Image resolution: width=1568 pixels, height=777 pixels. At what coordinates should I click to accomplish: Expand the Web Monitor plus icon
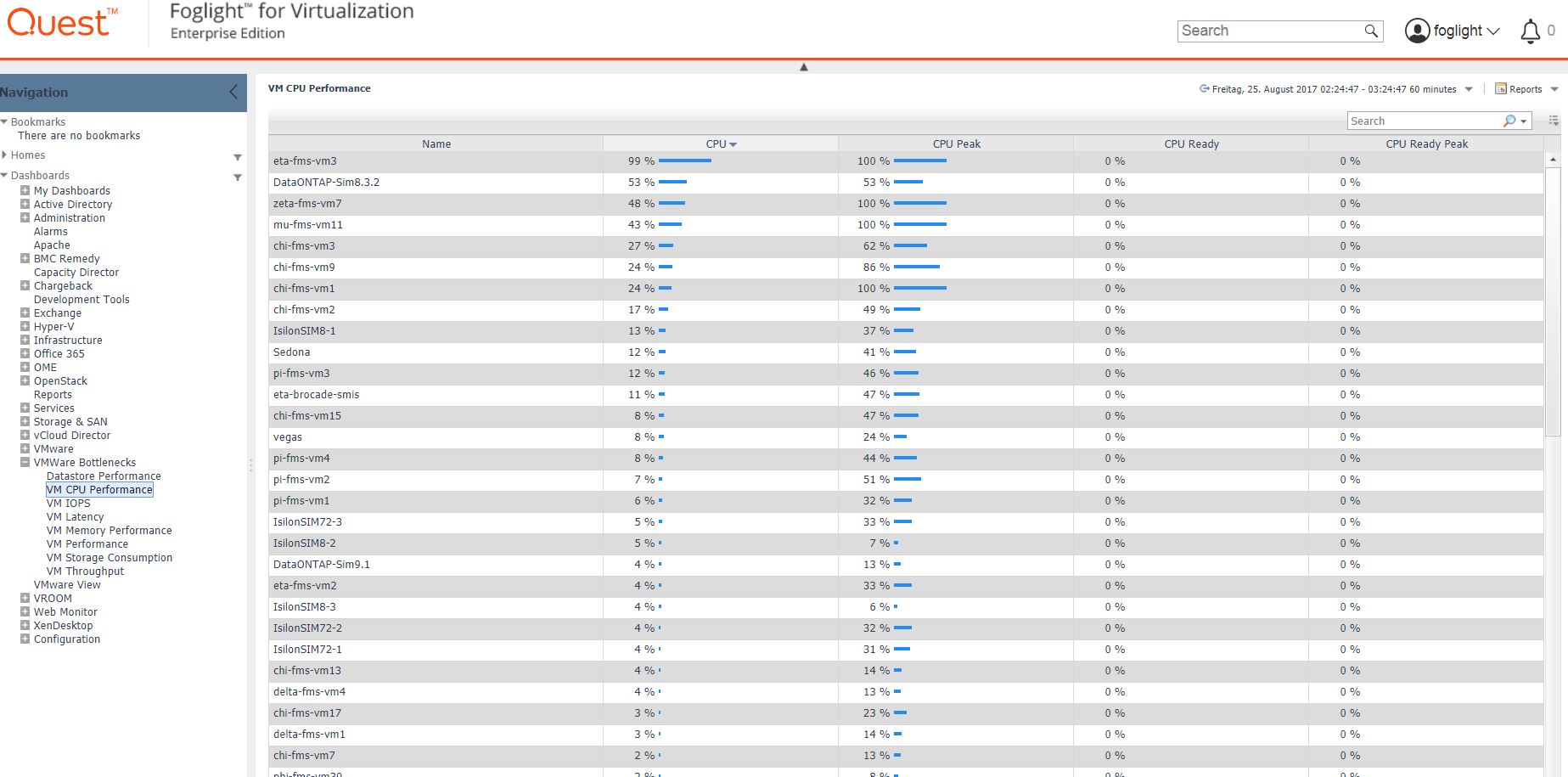click(25, 611)
